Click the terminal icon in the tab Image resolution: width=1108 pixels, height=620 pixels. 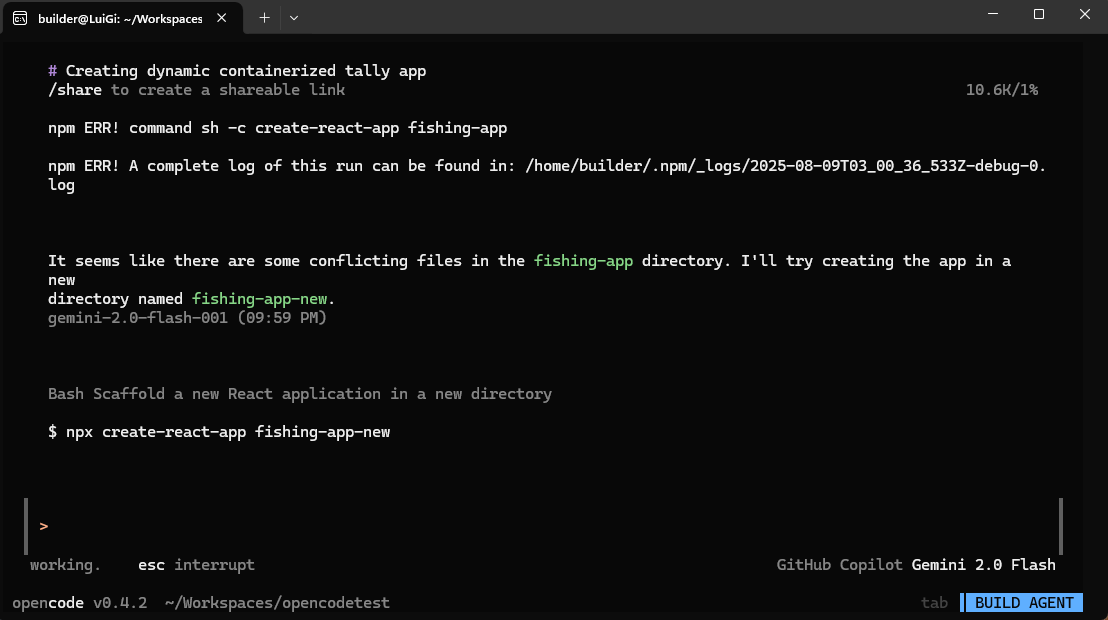20,18
